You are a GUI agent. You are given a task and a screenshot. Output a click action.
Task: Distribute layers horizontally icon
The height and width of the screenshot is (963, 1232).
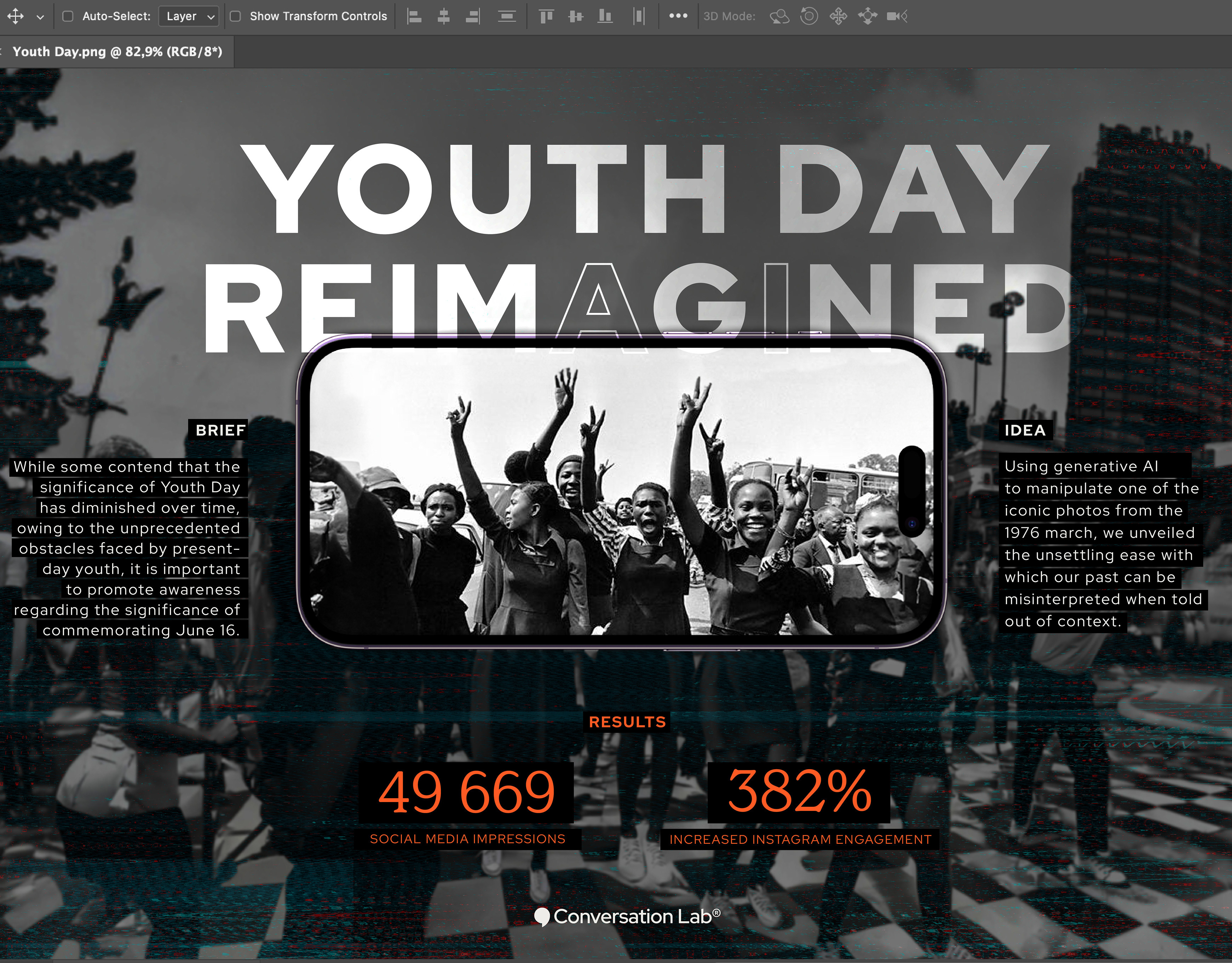click(639, 16)
